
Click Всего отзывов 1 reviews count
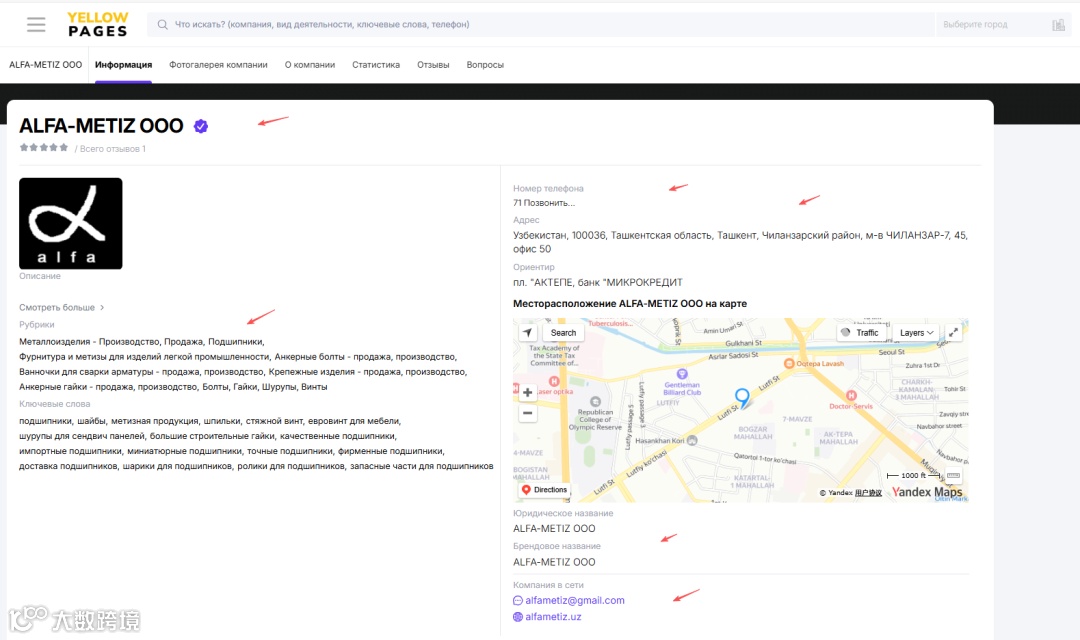112,149
